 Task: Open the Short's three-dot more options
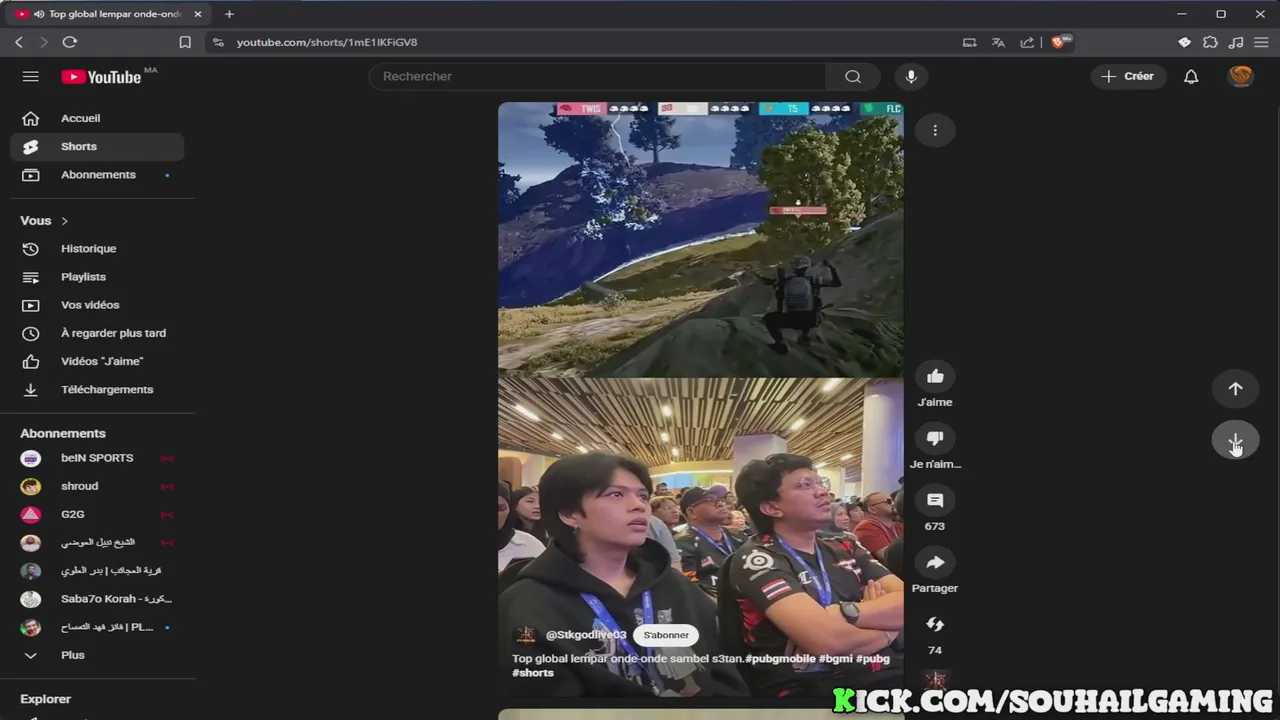point(935,130)
